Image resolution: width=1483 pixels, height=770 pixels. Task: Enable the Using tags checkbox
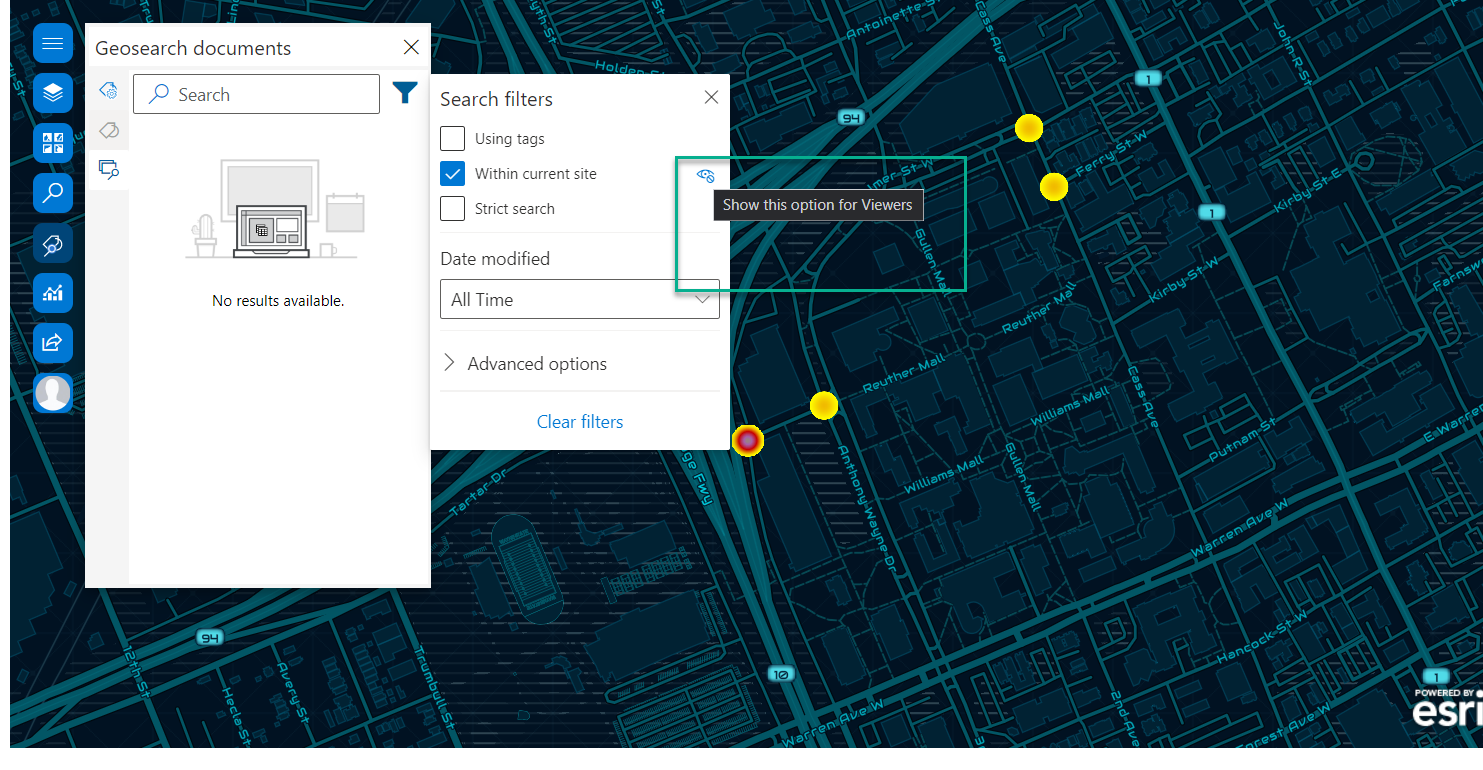[452, 138]
